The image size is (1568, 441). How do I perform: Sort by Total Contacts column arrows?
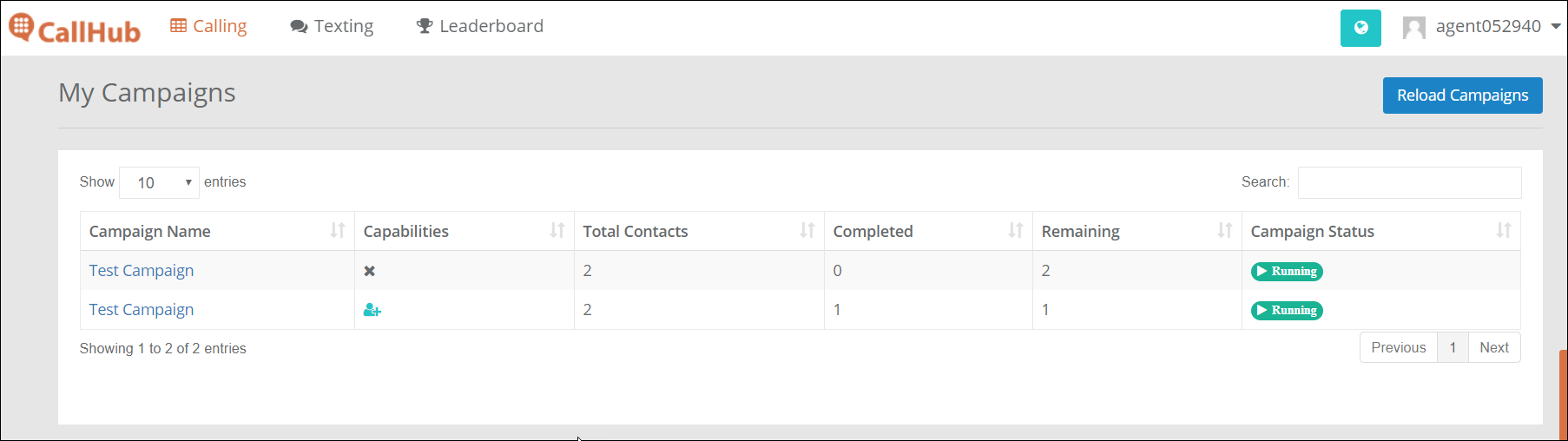(807, 231)
